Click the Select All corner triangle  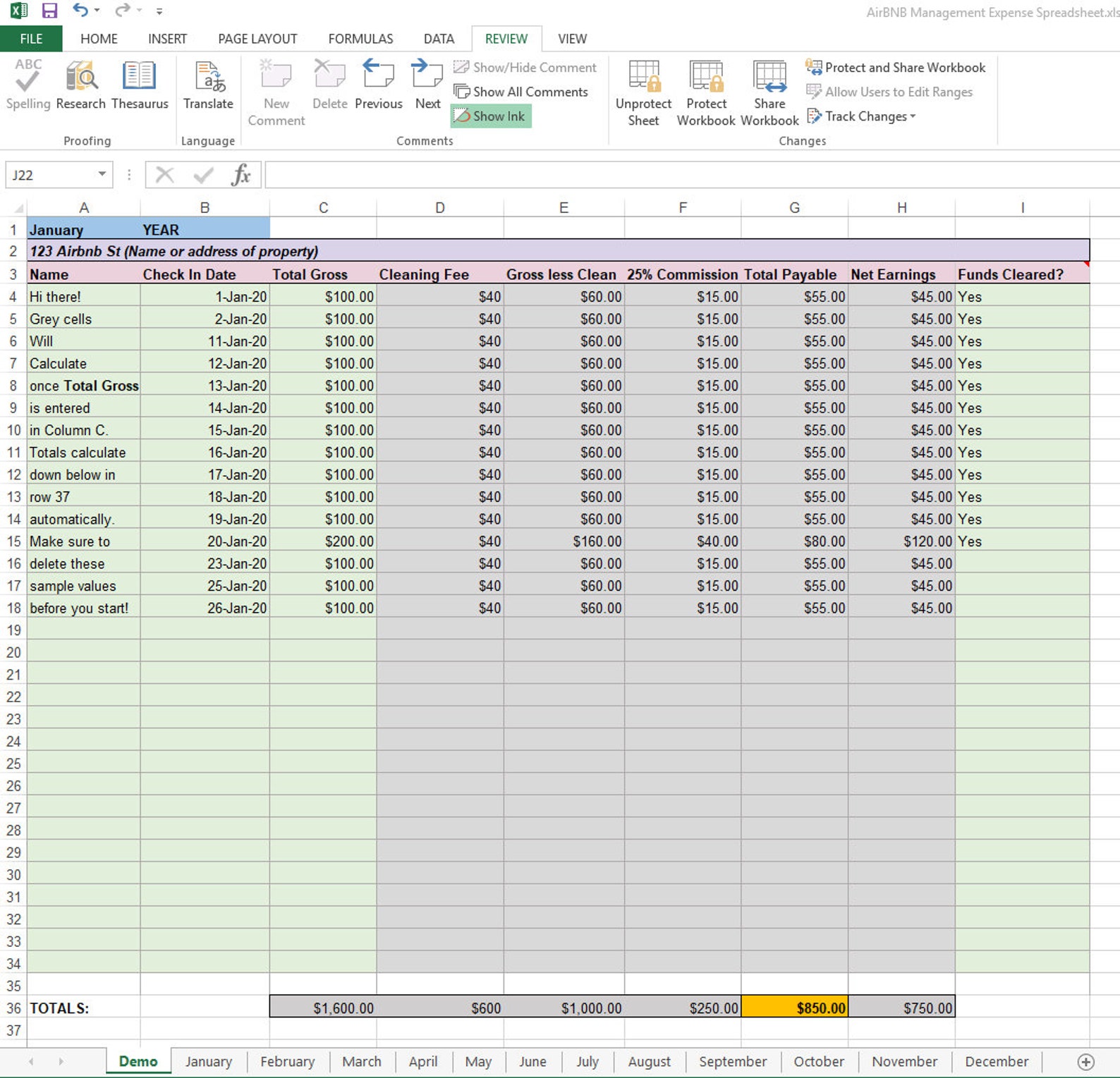18,208
